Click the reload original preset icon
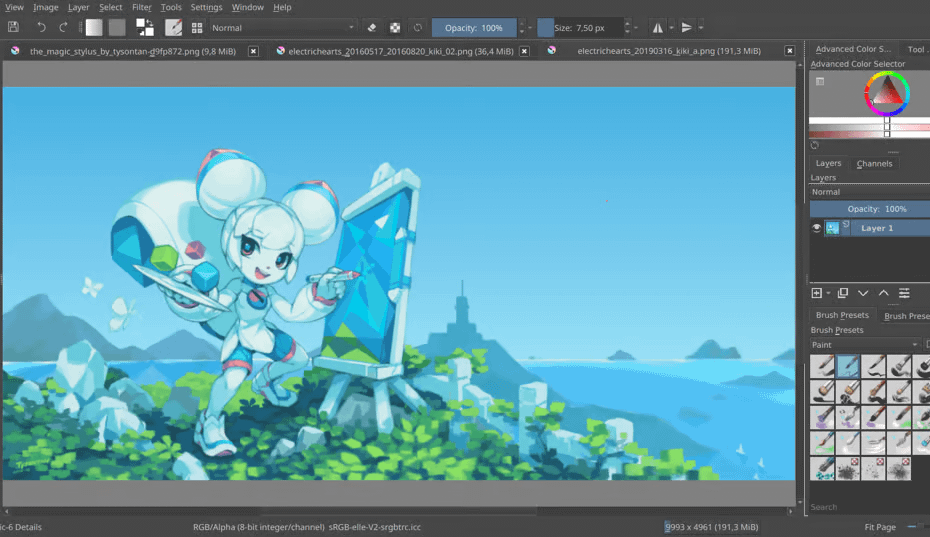930x537 pixels. [418, 27]
